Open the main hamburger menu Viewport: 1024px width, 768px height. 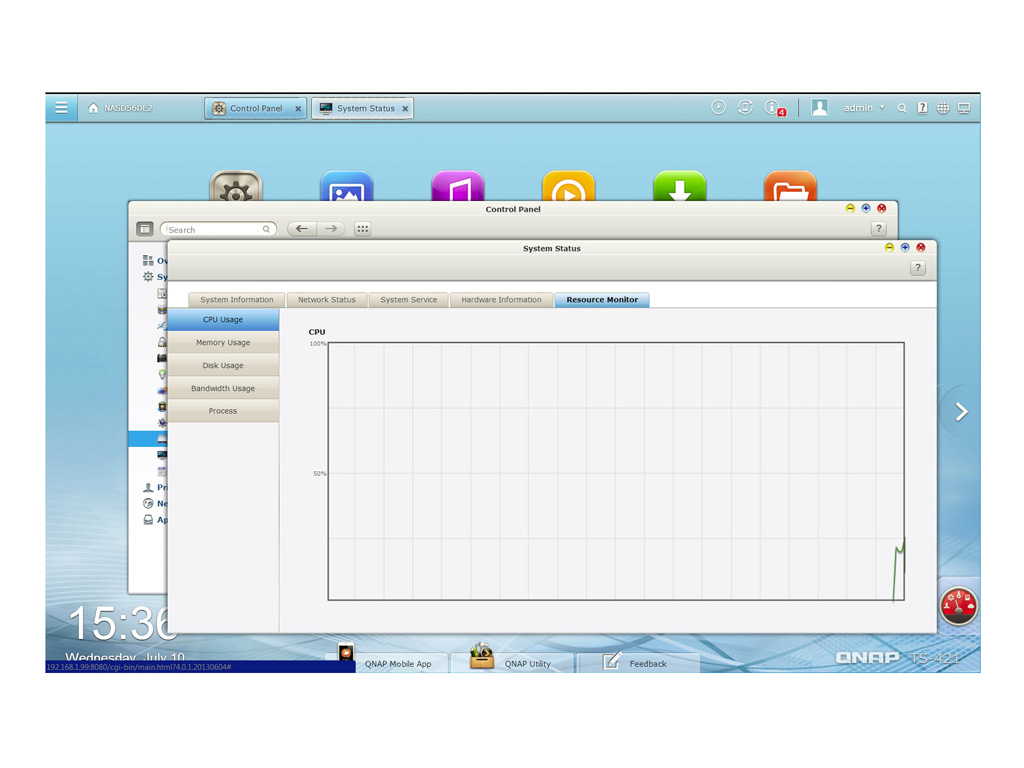click(x=61, y=108)
